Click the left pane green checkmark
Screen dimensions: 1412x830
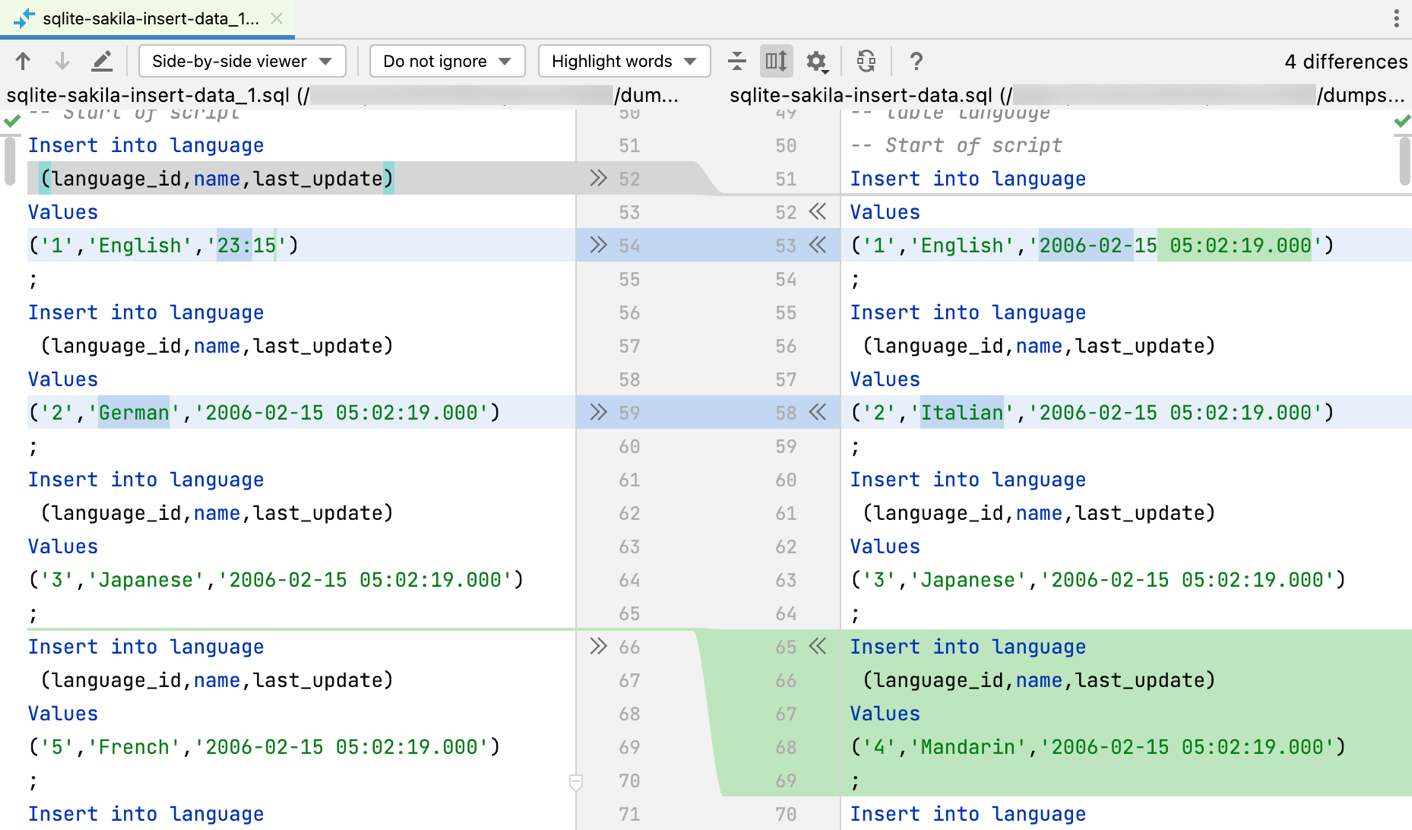pos(12,121)
